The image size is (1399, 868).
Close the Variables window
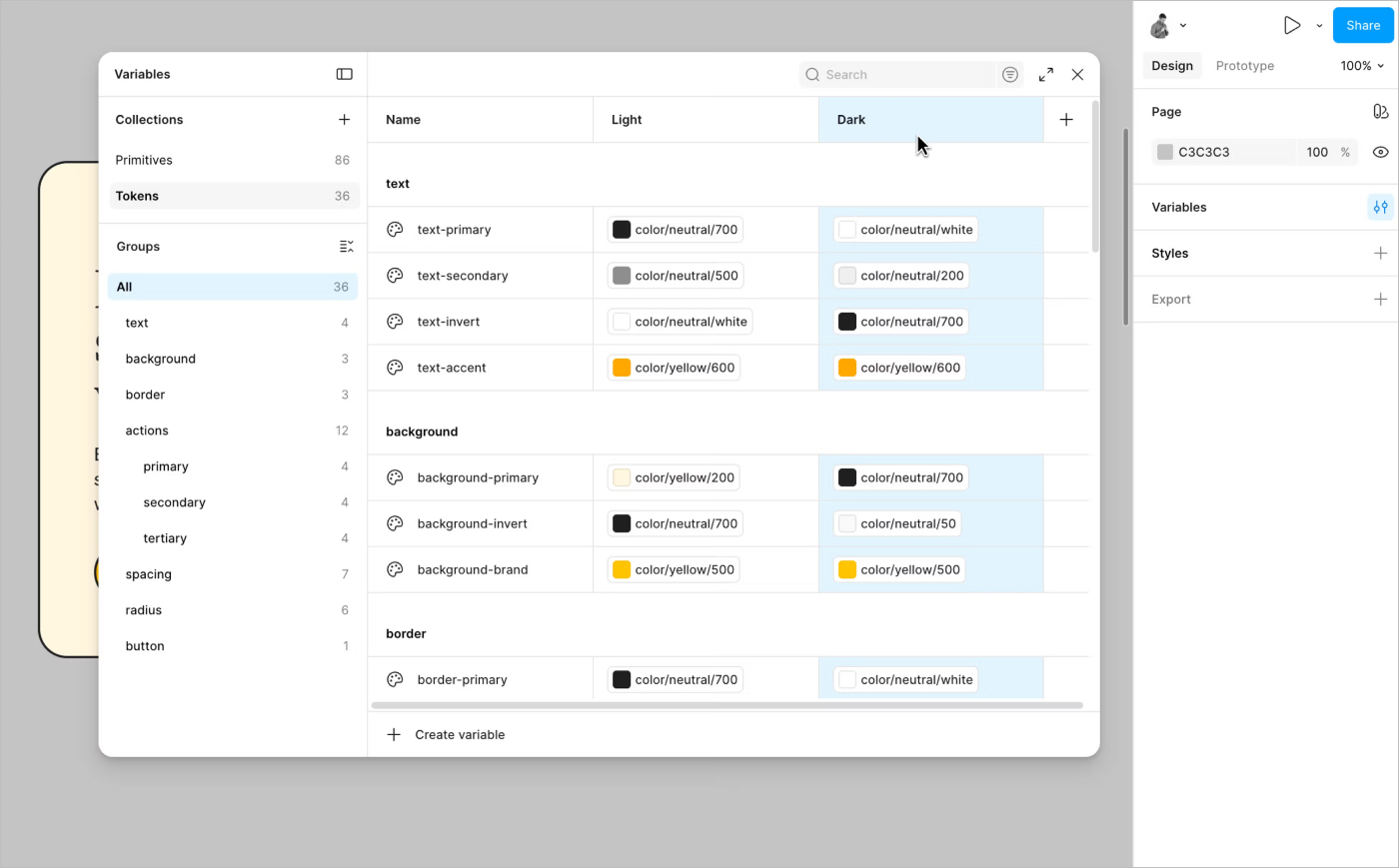[x=1077, y=75]
